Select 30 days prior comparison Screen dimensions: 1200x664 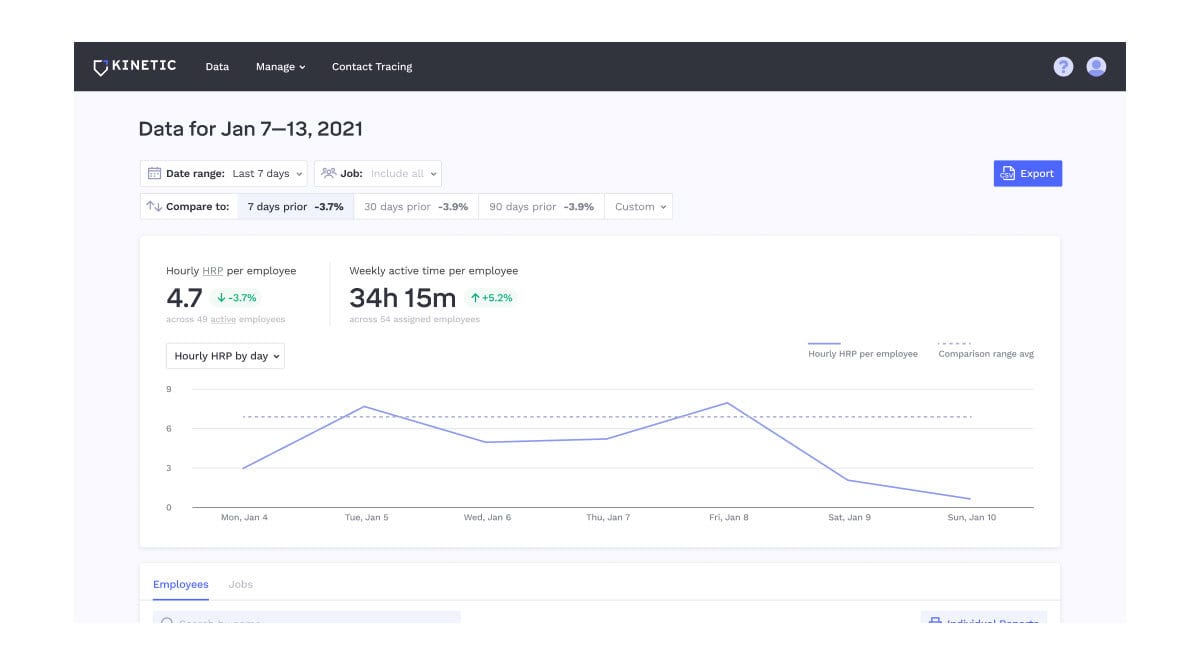pyautogui.click(x=416, y=207)
